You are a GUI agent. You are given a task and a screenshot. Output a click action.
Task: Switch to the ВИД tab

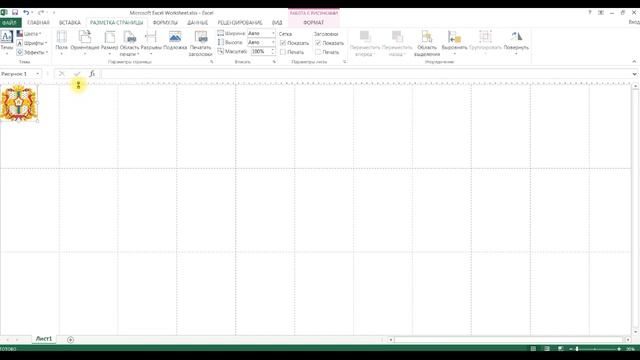coord(277,22)
